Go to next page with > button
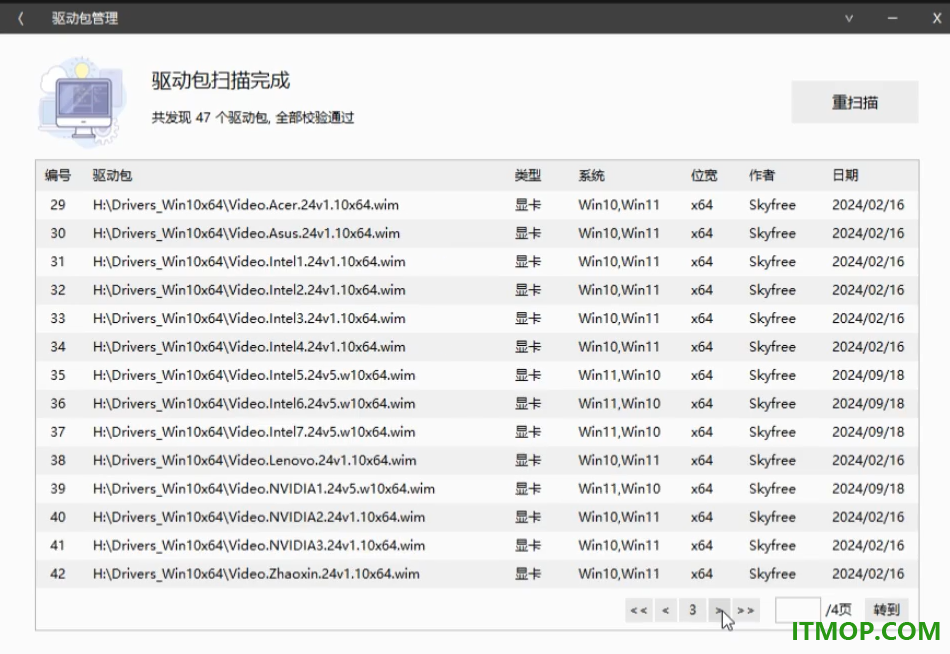This screenshot has width=950, height=654. click(719, 610)
